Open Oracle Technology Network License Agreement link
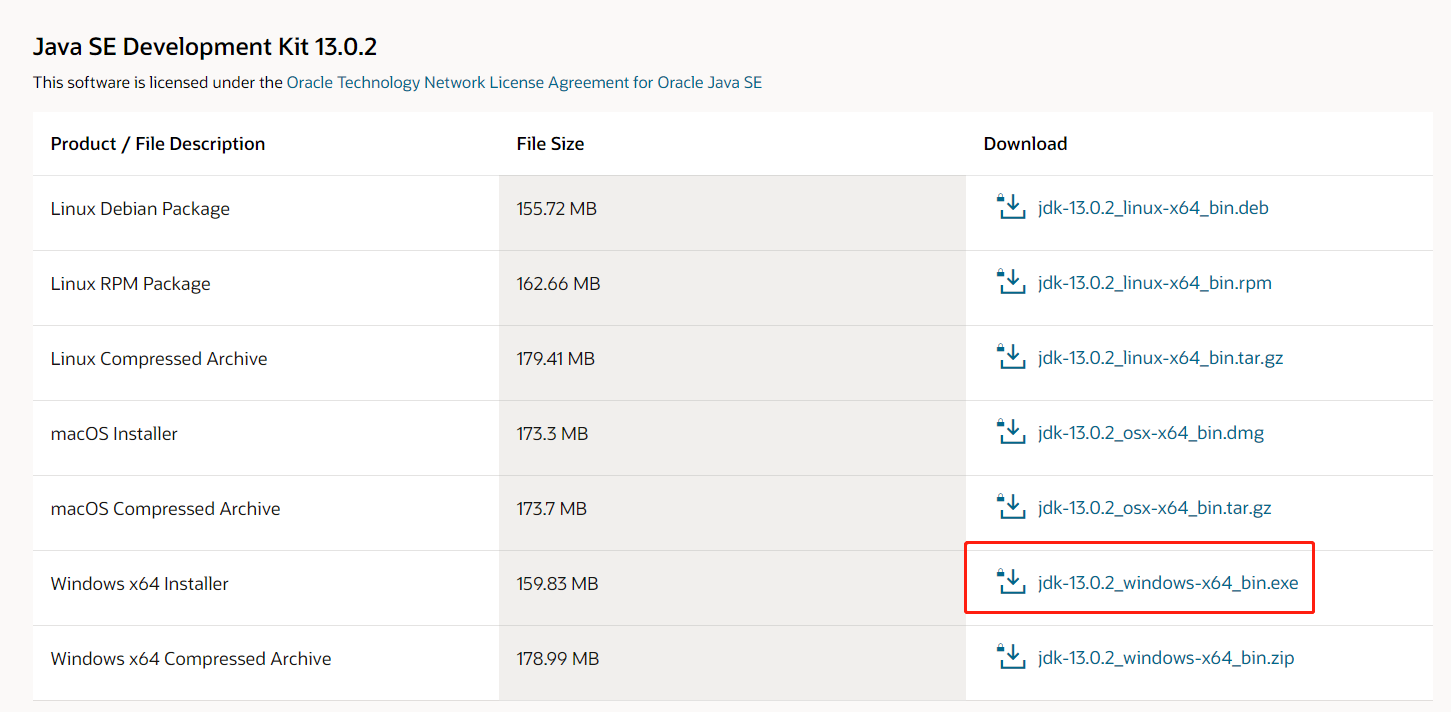 click(x=524, y=83)
